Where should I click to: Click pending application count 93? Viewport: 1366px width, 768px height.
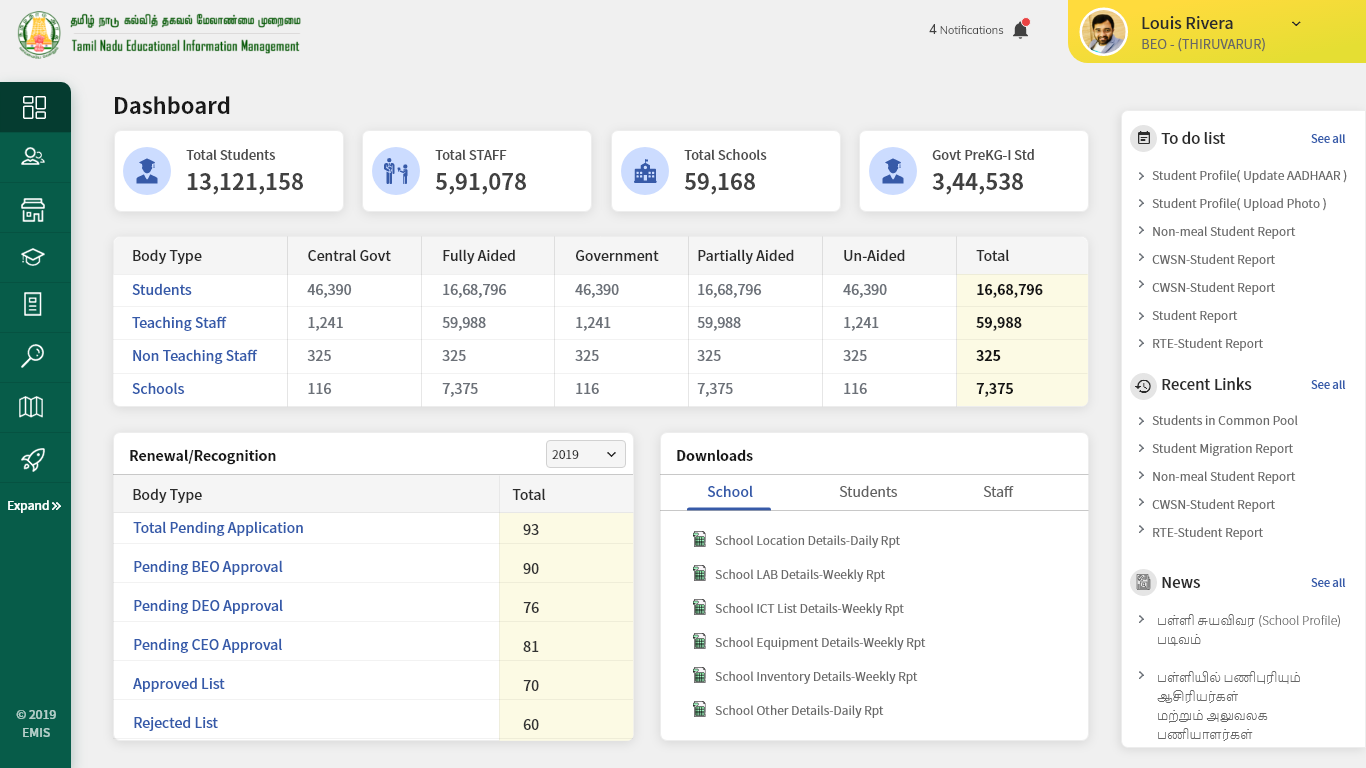531,530
